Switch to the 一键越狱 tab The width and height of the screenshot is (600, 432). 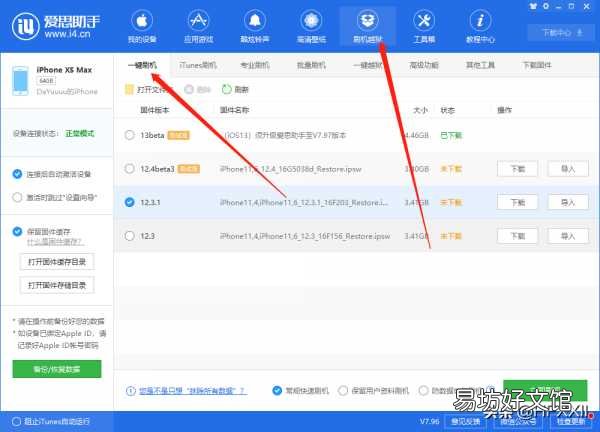[x=368, y=65]
